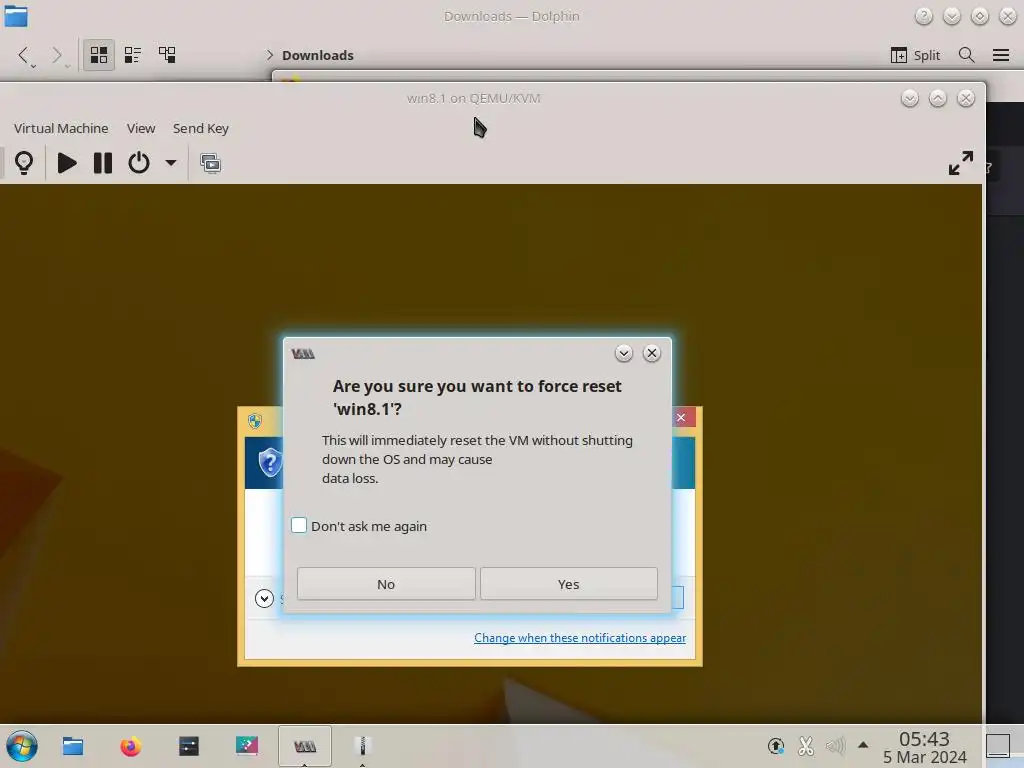Open the clipboard scissors tray icon
The width and height of the screenshot is (1024, 768).
pos(806,746)
